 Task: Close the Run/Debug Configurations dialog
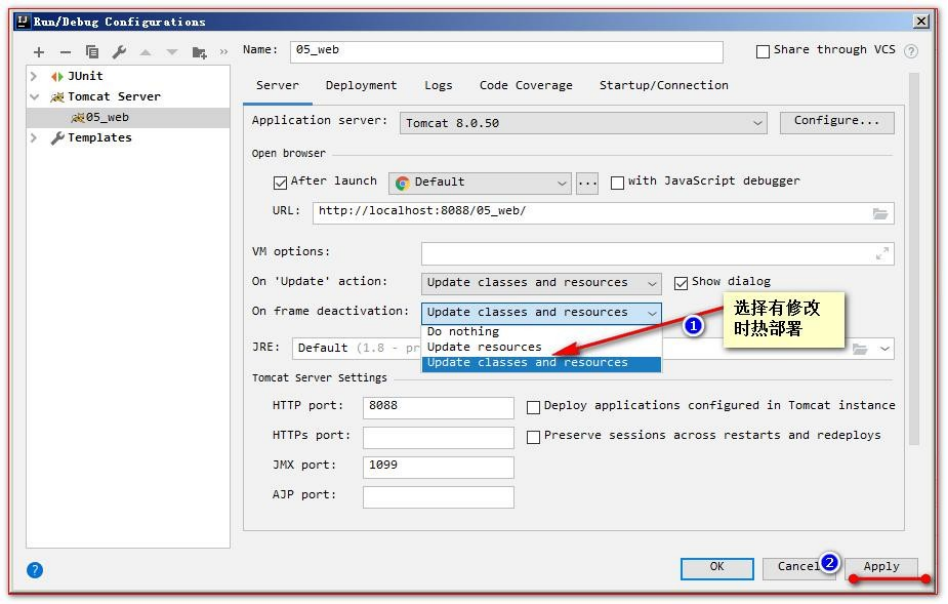921,21
